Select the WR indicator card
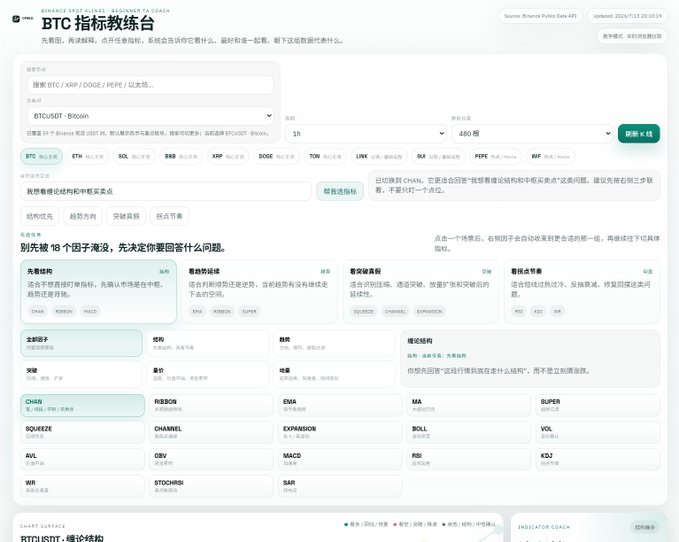This screenshot has width=679, height=542. tap(82, 486)
